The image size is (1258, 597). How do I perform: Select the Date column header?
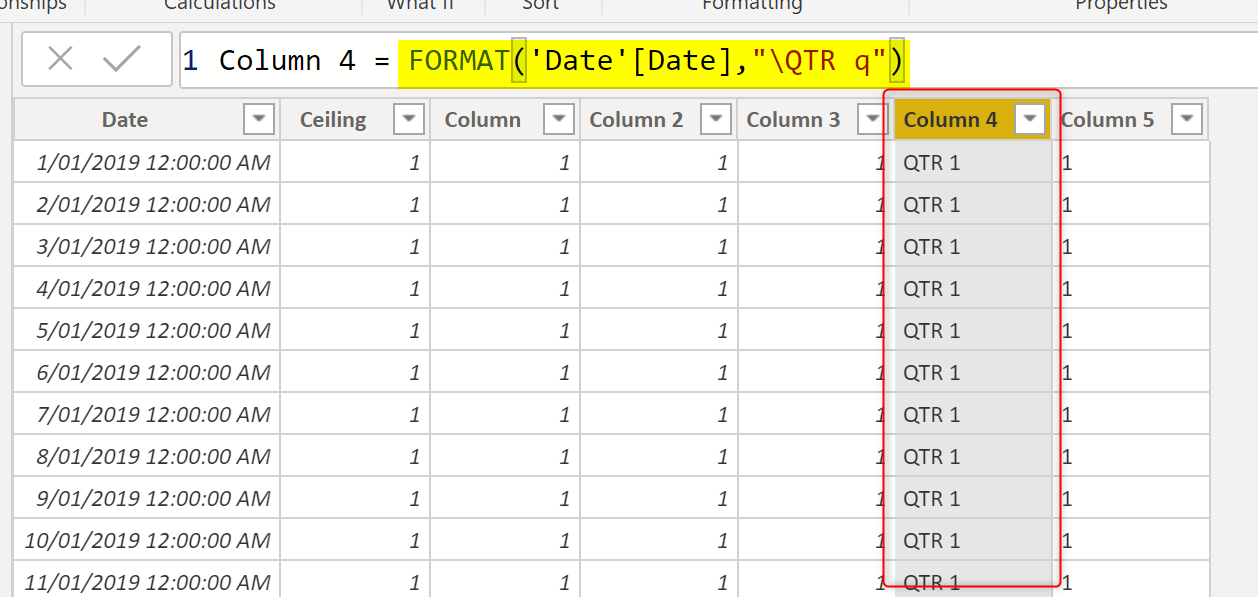click(125, 120)
